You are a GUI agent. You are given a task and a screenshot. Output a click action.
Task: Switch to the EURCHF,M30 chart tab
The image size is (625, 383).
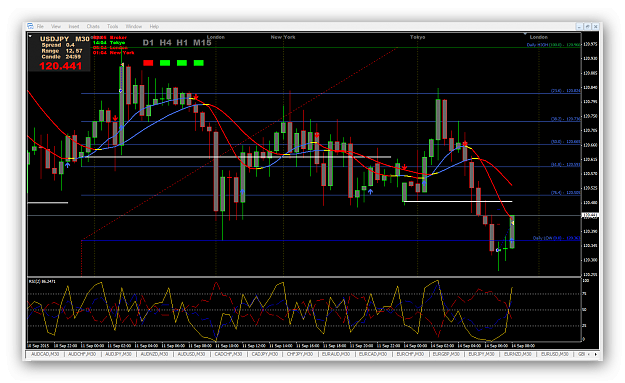[x=410, y=354]
